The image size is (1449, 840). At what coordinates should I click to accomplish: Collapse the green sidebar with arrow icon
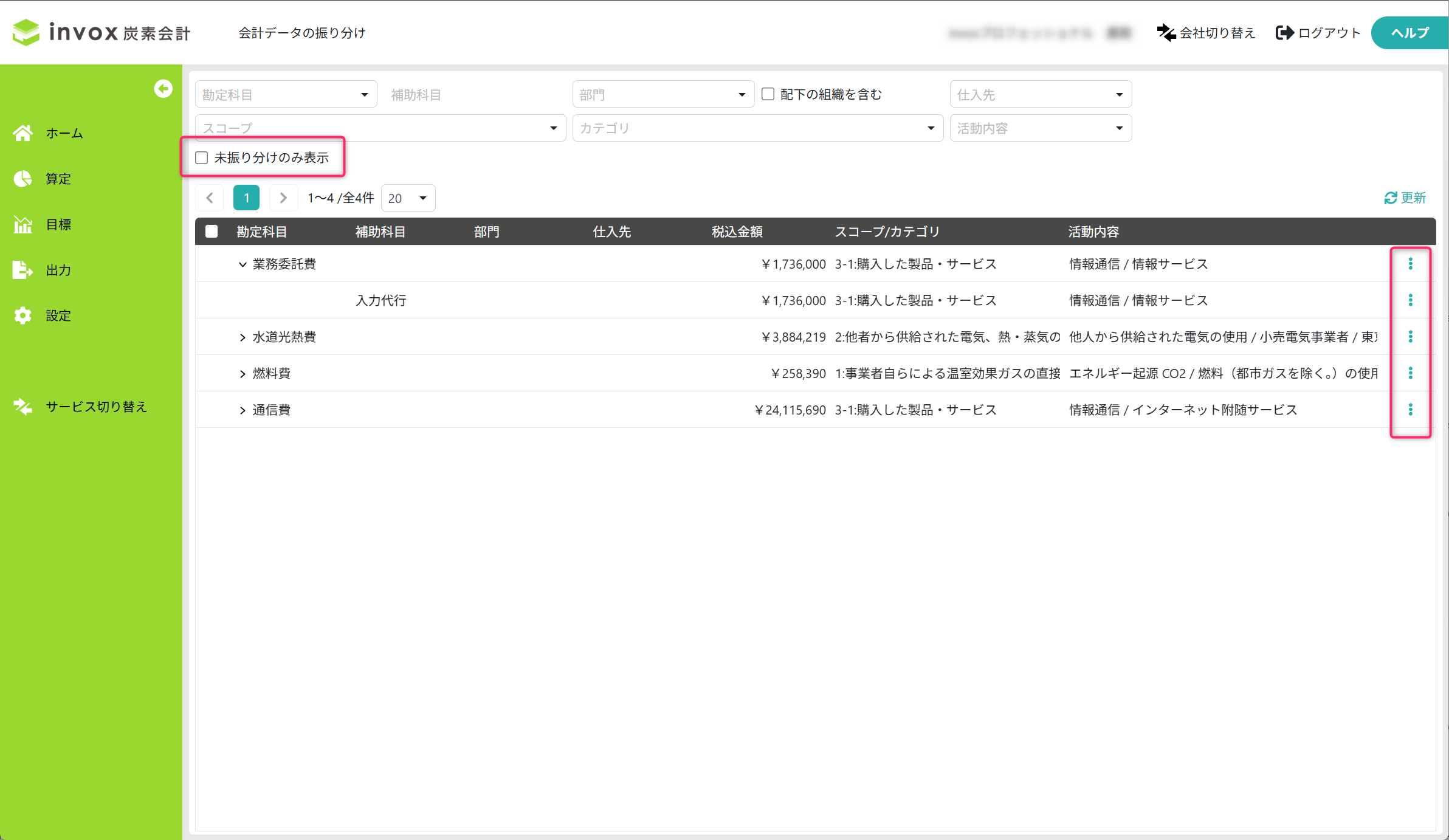pyautogui.click(x=163, y=89)
